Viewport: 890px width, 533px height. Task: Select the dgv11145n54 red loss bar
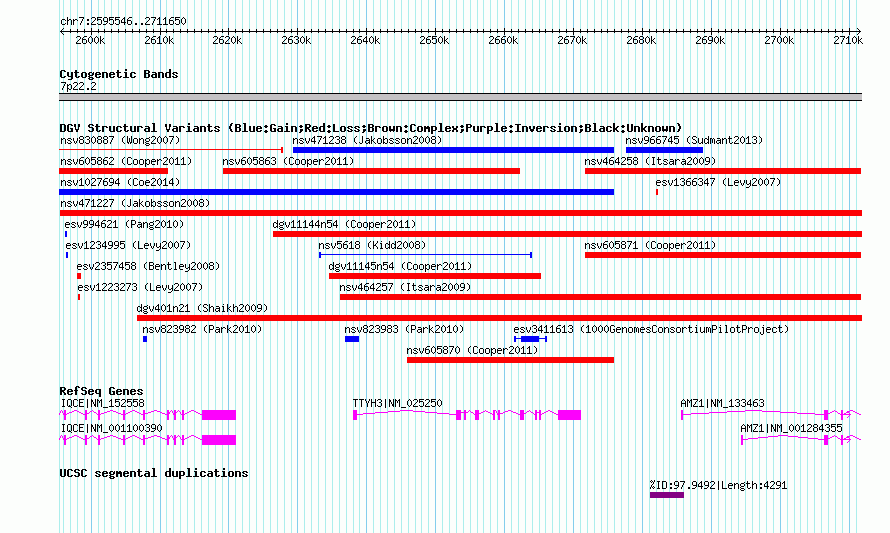(x=435, y=276)
